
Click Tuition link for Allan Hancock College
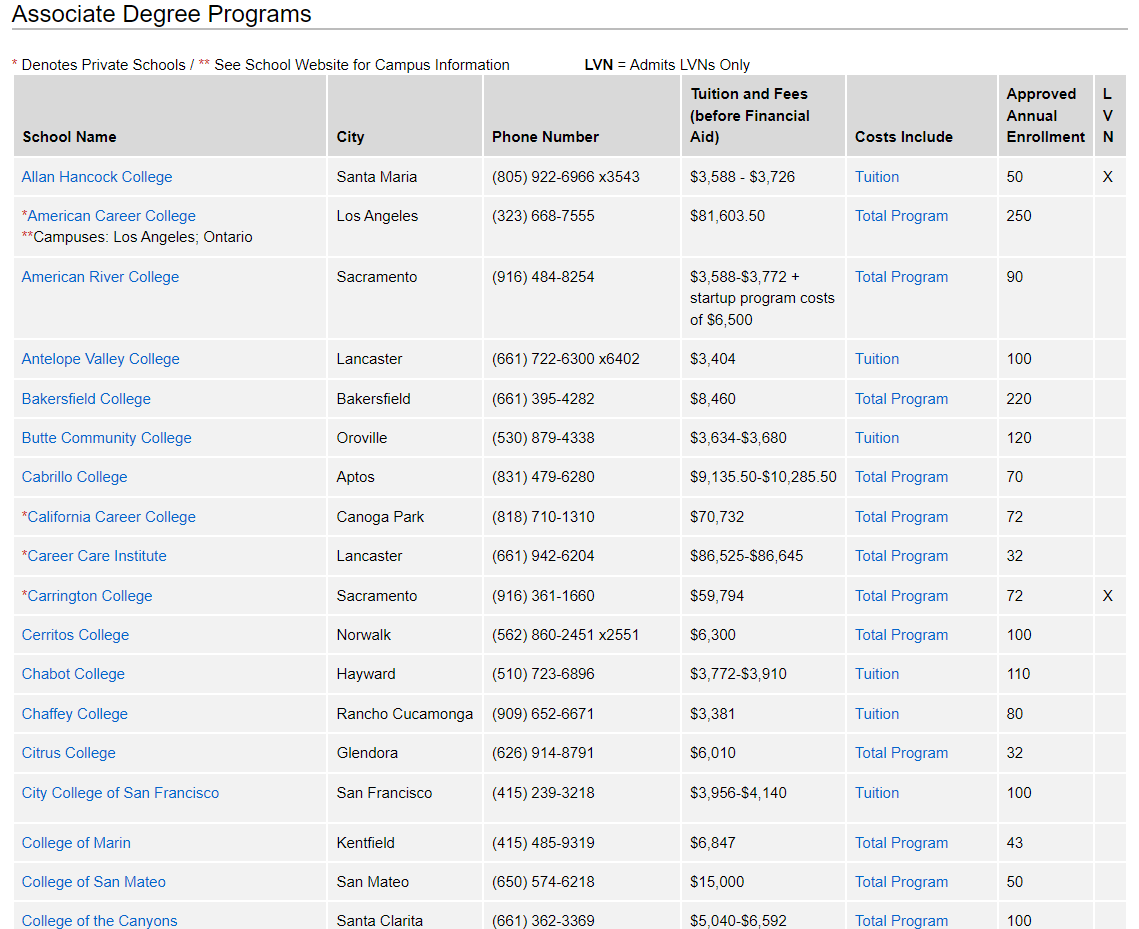click(x=877, y=177)
